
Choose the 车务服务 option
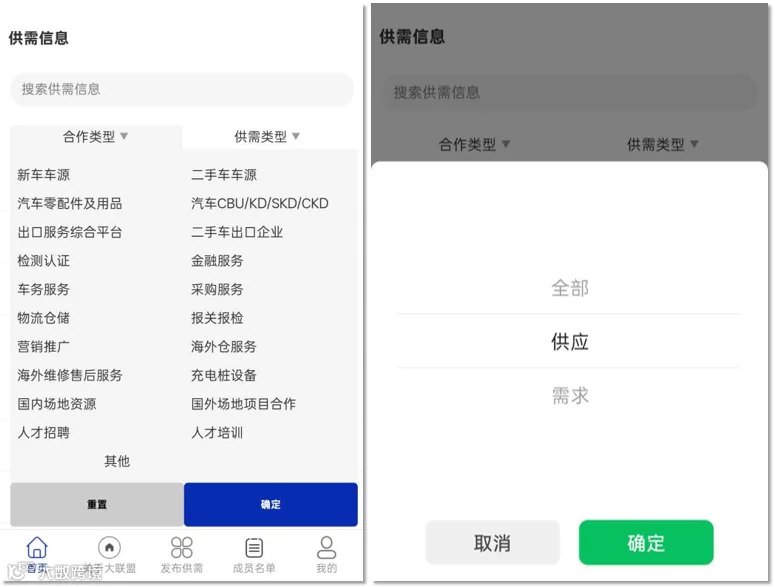tap(43, 290)
